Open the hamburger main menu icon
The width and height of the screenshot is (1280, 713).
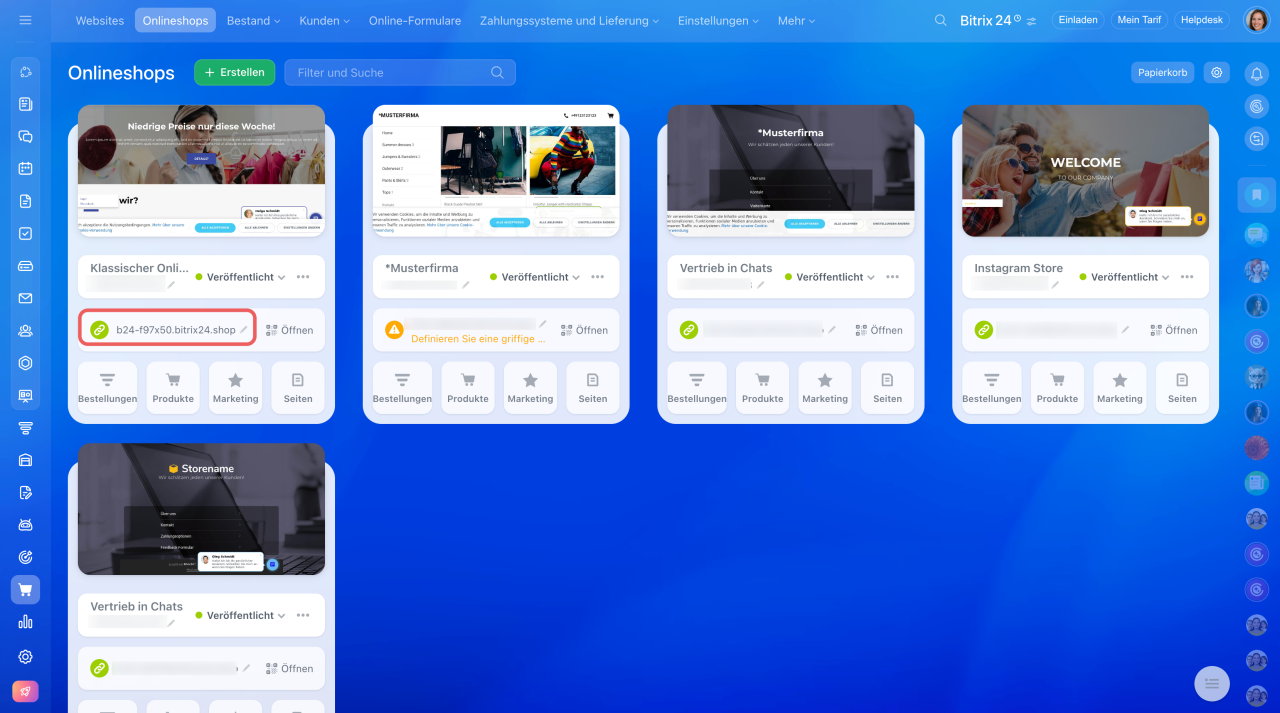point(25,20)
